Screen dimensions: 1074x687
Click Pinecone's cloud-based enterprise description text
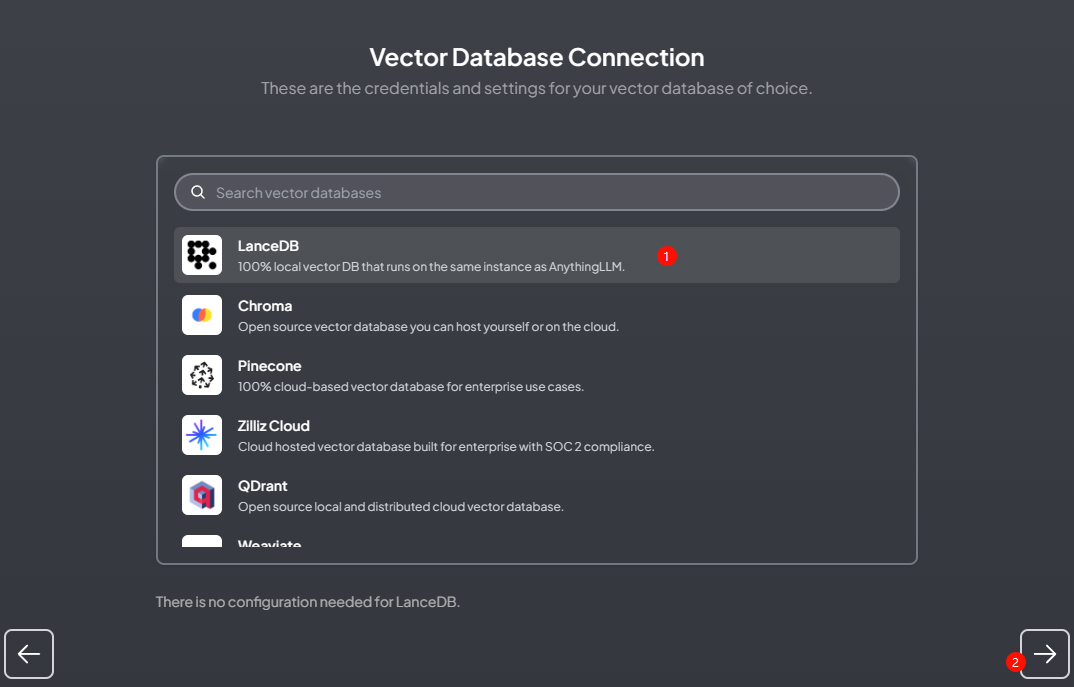410,386
